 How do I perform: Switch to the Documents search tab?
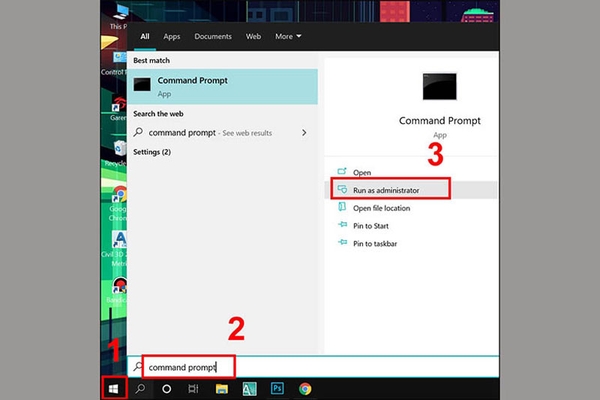tap(213, 36)
